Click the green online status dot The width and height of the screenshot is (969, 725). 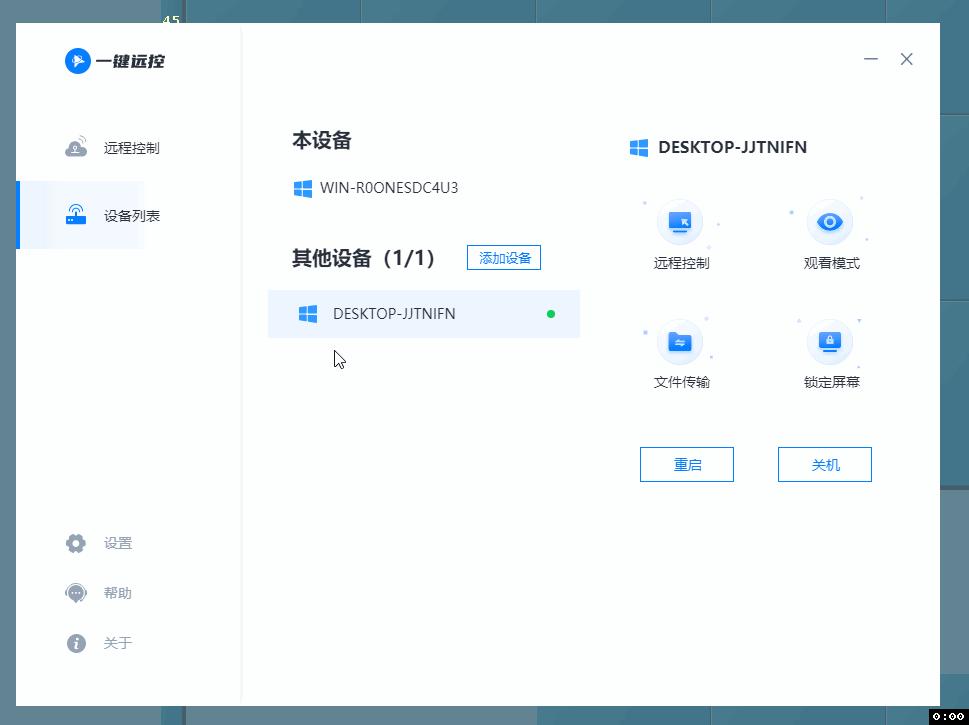point(551,313)
